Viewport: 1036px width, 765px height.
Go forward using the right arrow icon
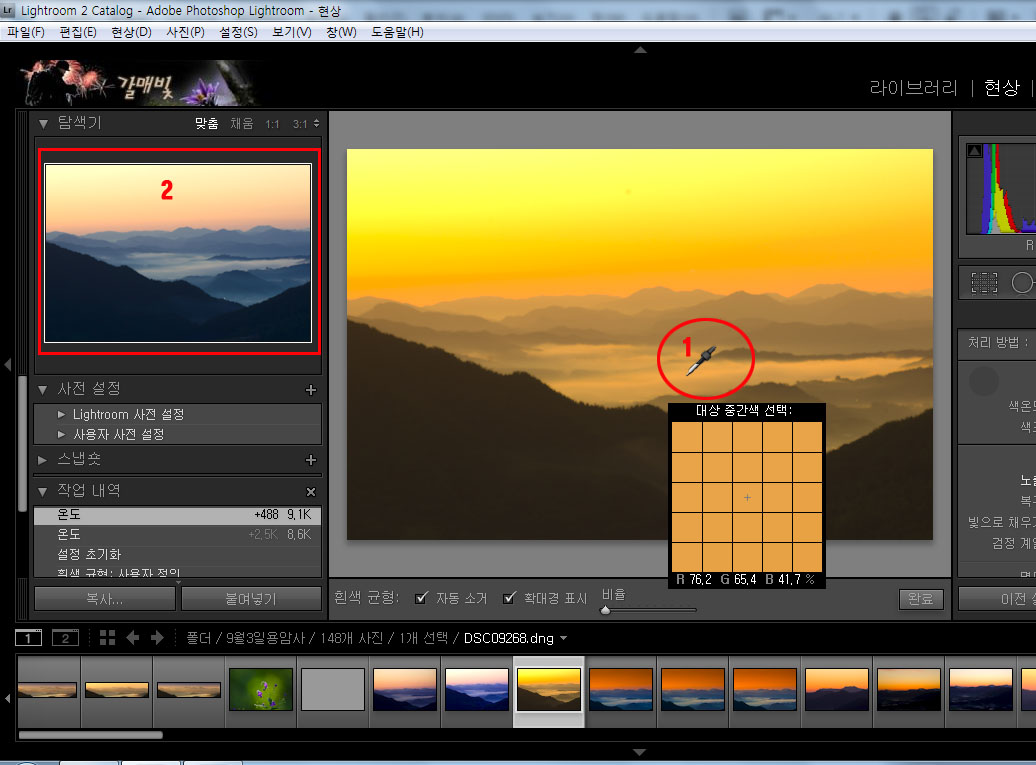[x=157, y=638]
